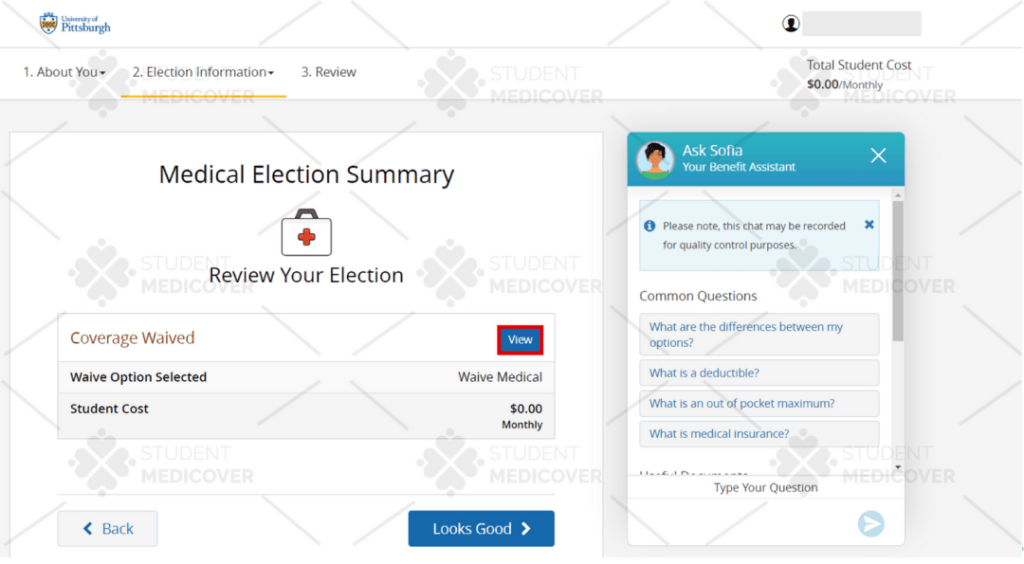The height and width of the screenshot is (564, 1024).
Task: View the waived coverage details
Action: (x=520, y=339)
